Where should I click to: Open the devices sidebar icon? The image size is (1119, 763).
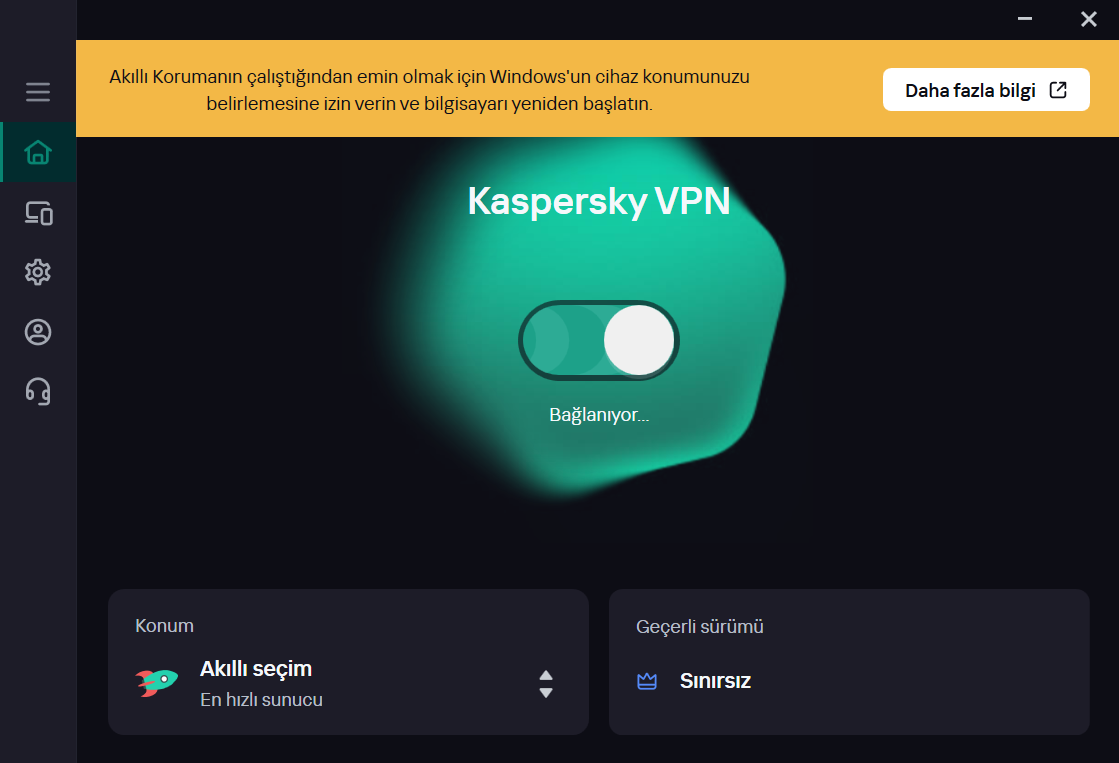tap(38, 212)
